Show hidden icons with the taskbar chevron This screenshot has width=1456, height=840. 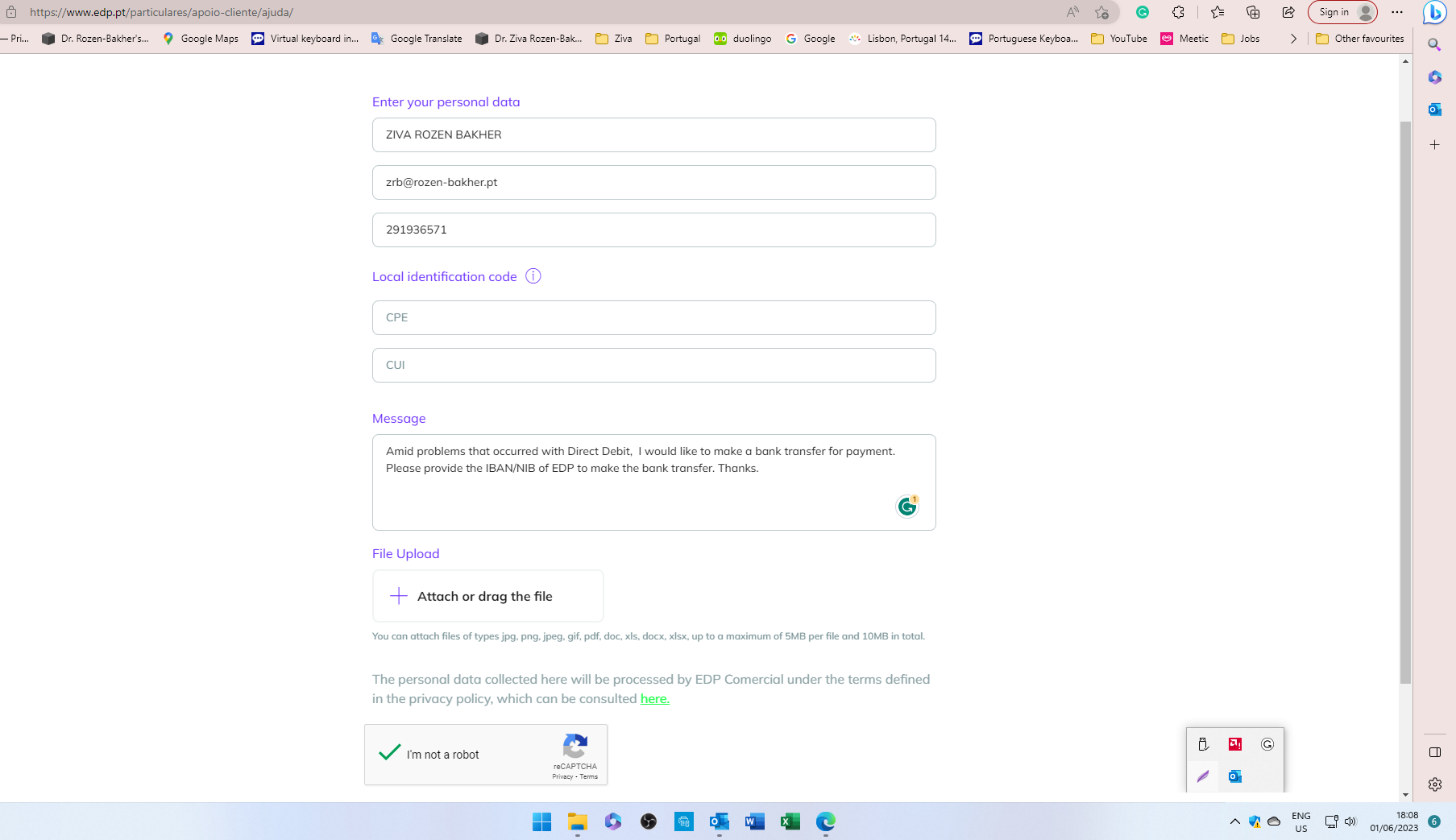point(1234,821)
